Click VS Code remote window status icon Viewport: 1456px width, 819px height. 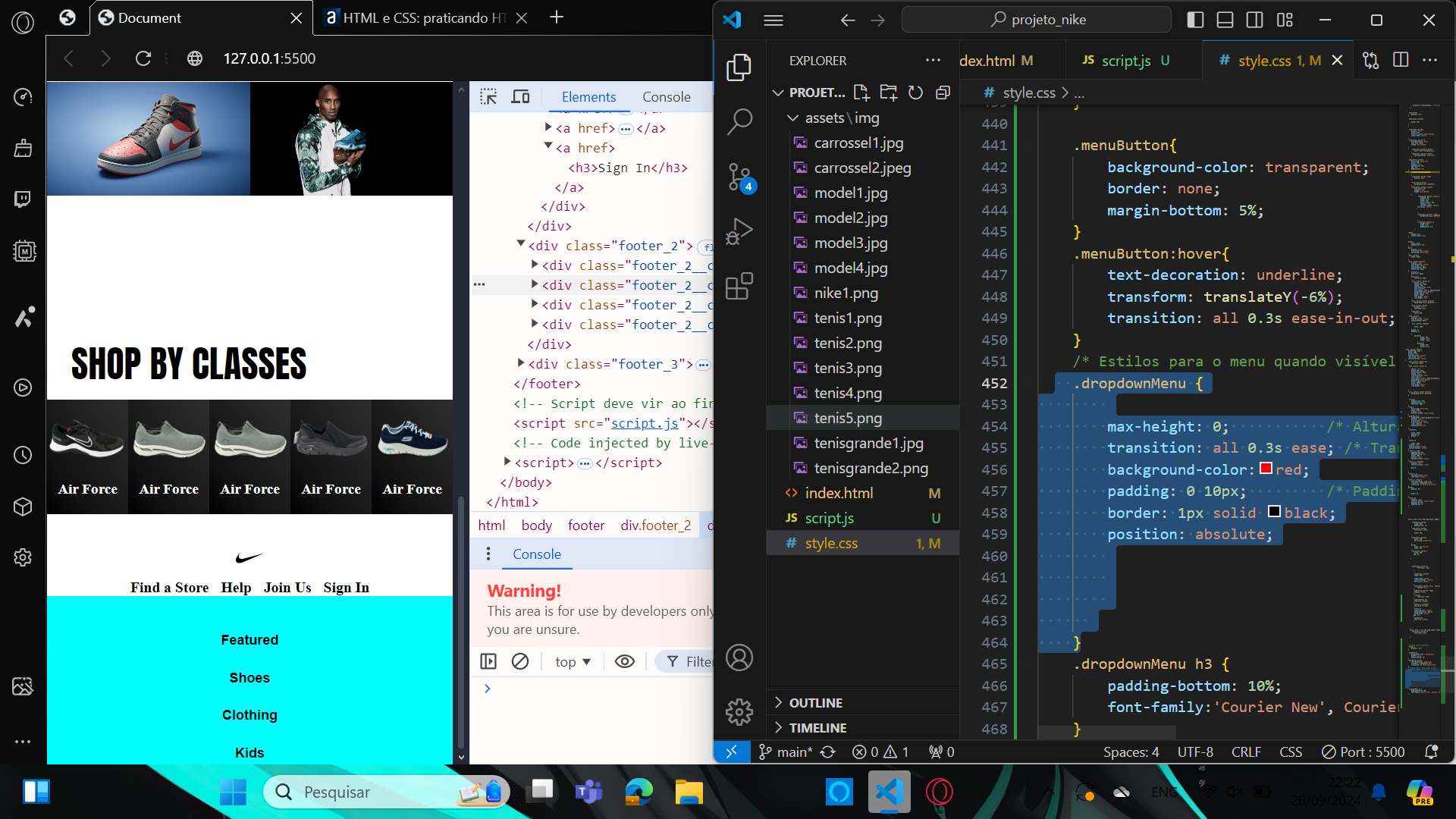coord(731,752)
